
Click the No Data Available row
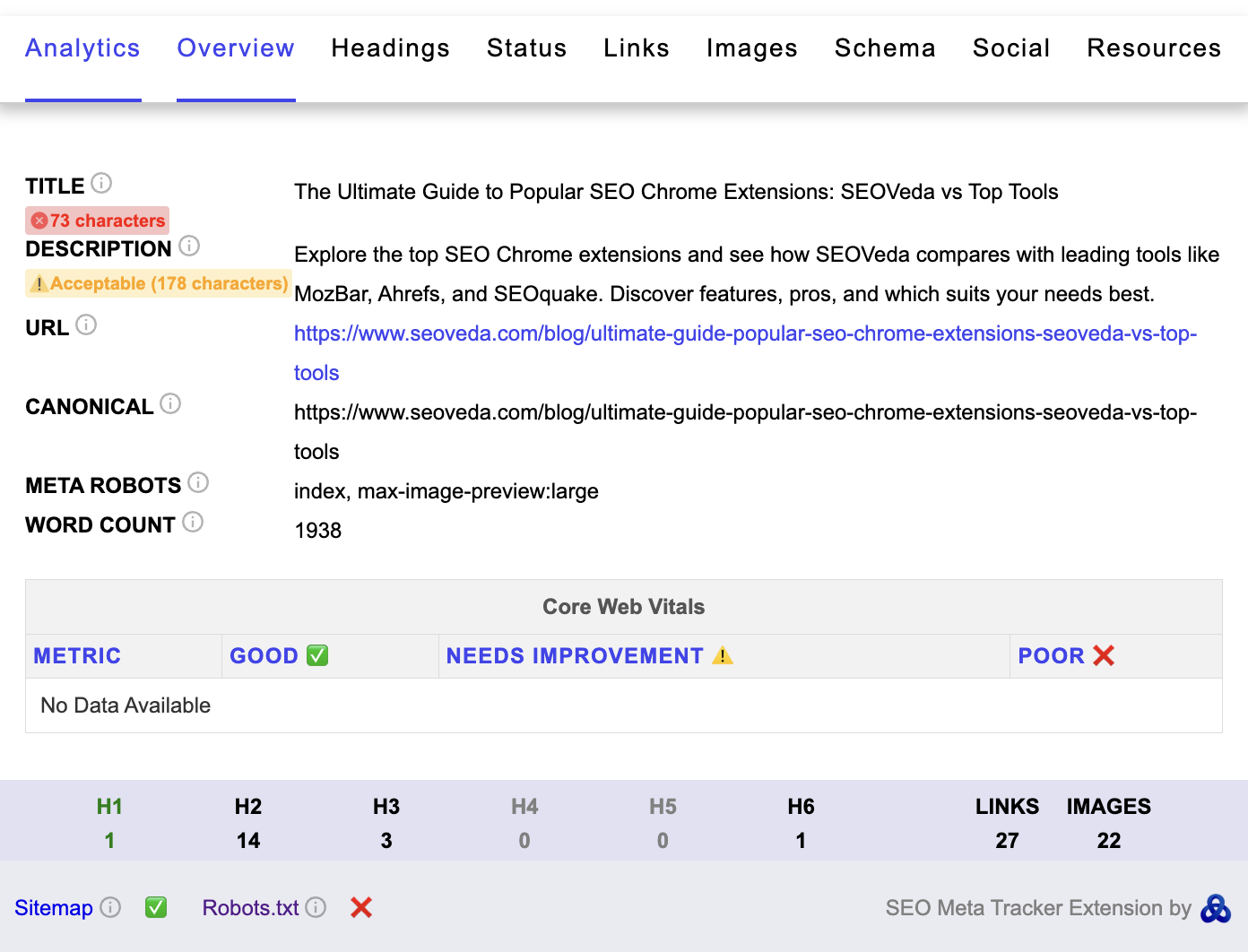[x=624, y=705]
